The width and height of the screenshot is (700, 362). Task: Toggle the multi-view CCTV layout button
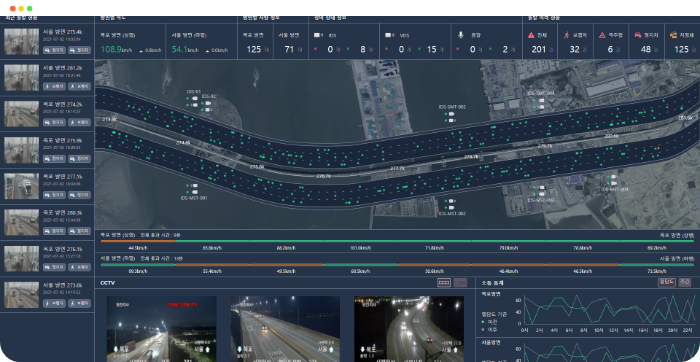[x=444, y=283]
